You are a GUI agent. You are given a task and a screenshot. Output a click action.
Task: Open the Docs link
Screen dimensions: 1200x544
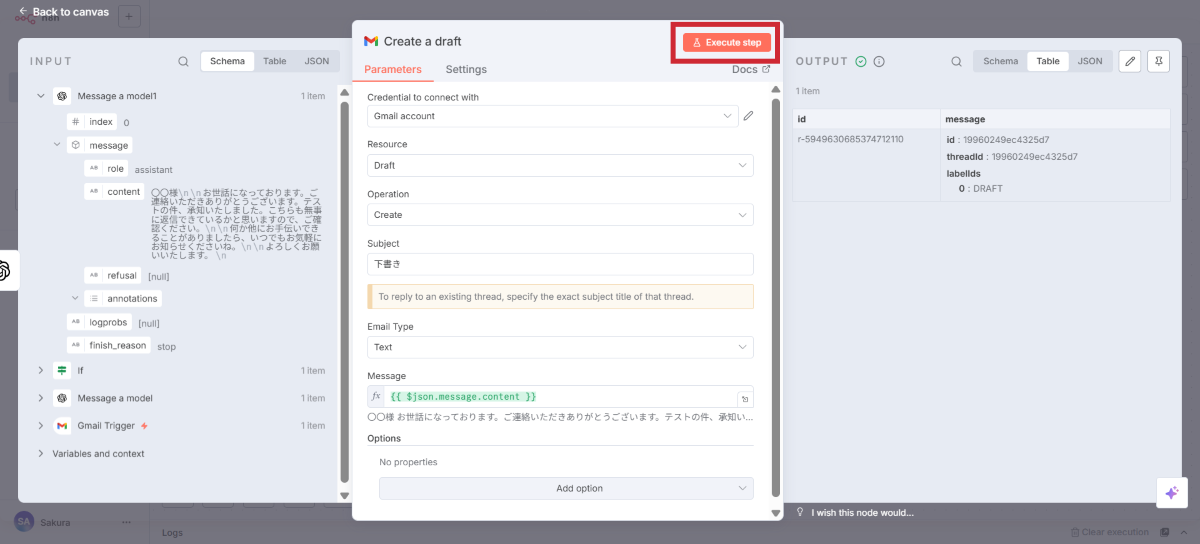(751, 70)
